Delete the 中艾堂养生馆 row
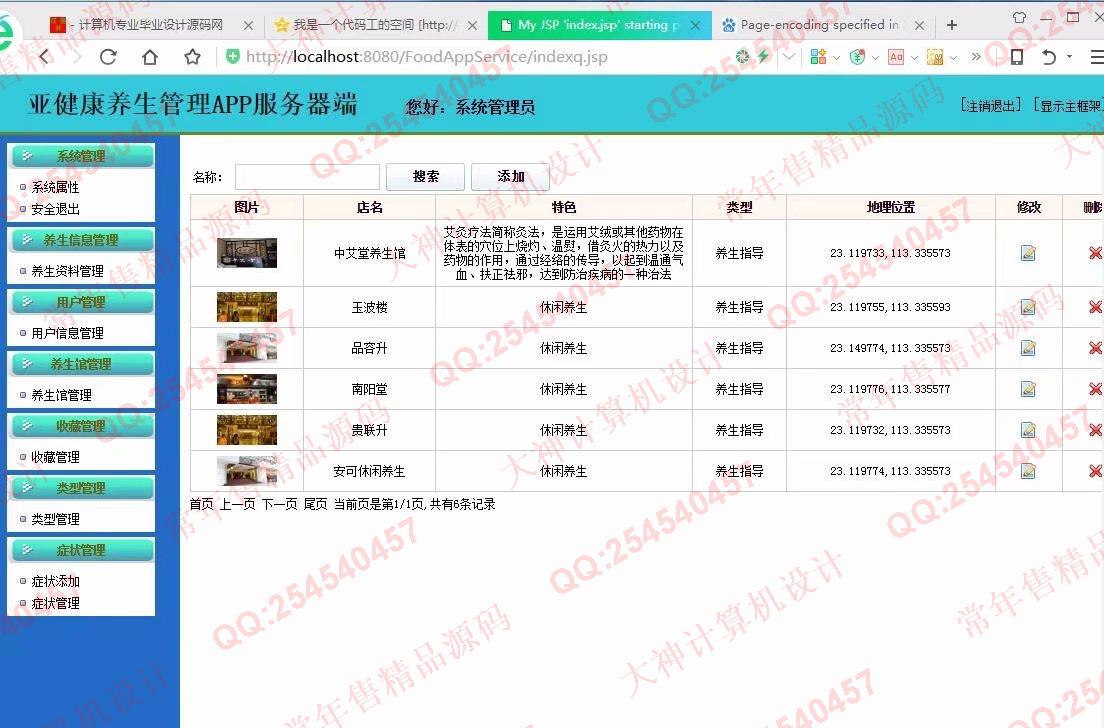This screenshot has width=1104, height=728. pyautogui.click(x=1095, y=253)
